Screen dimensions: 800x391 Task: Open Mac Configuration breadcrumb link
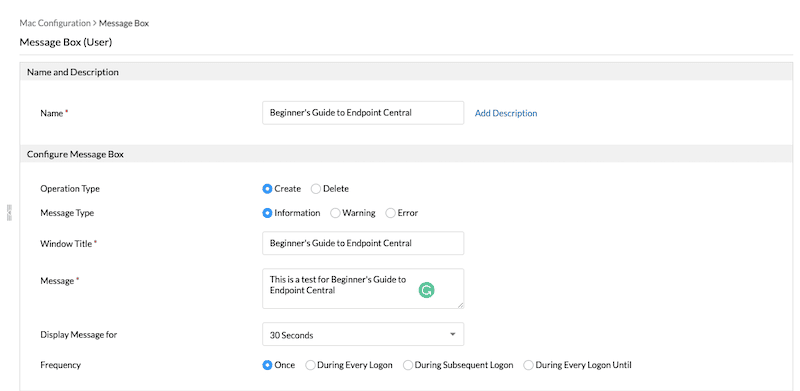[55, 23]
